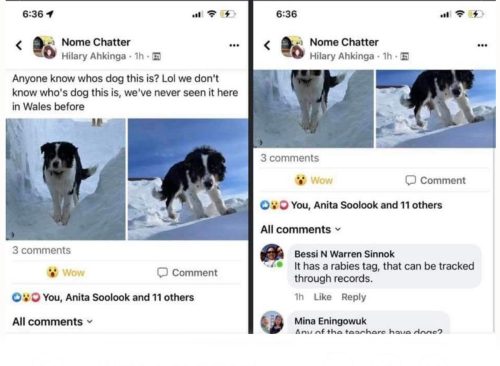This screenshot has width=500, height=366.
Task: Open Mina Eningowuk's profile picture
Action: 272,322
